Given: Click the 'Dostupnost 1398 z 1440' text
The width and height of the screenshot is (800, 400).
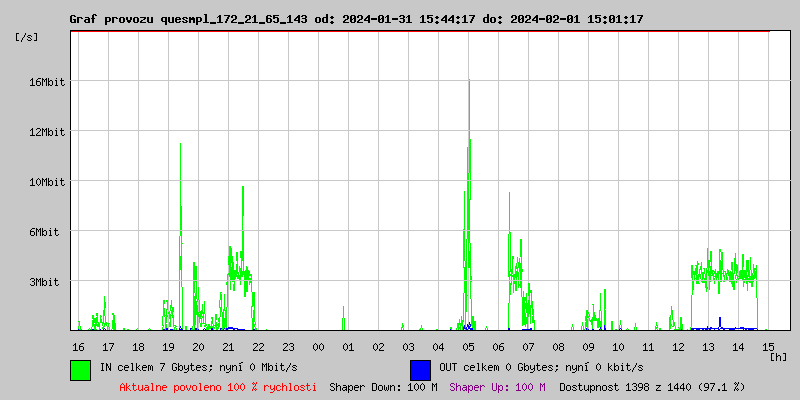Looking at the screenshot, I should tap(652, 387).
